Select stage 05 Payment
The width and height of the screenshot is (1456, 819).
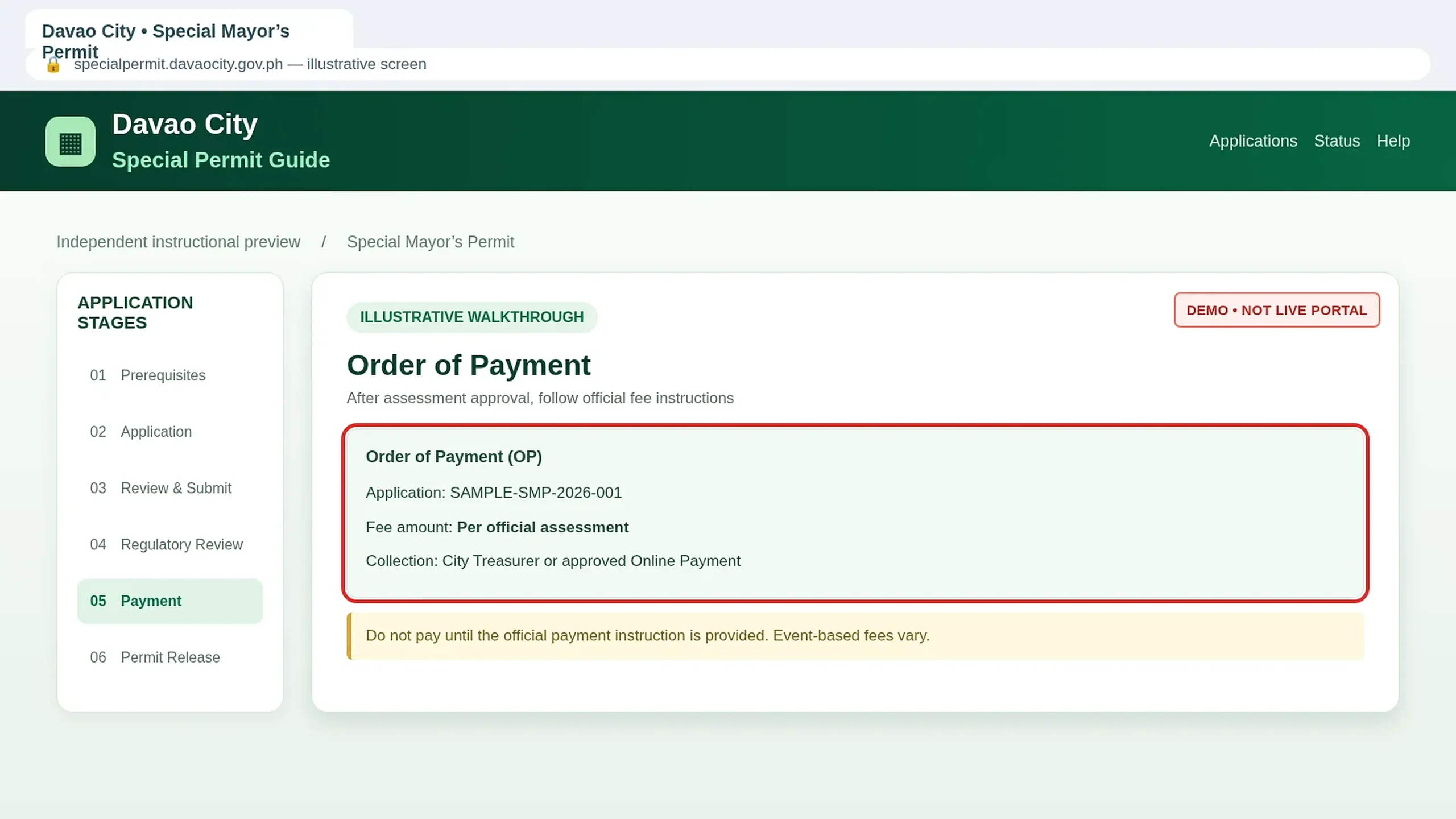click(x=170, y=601)
